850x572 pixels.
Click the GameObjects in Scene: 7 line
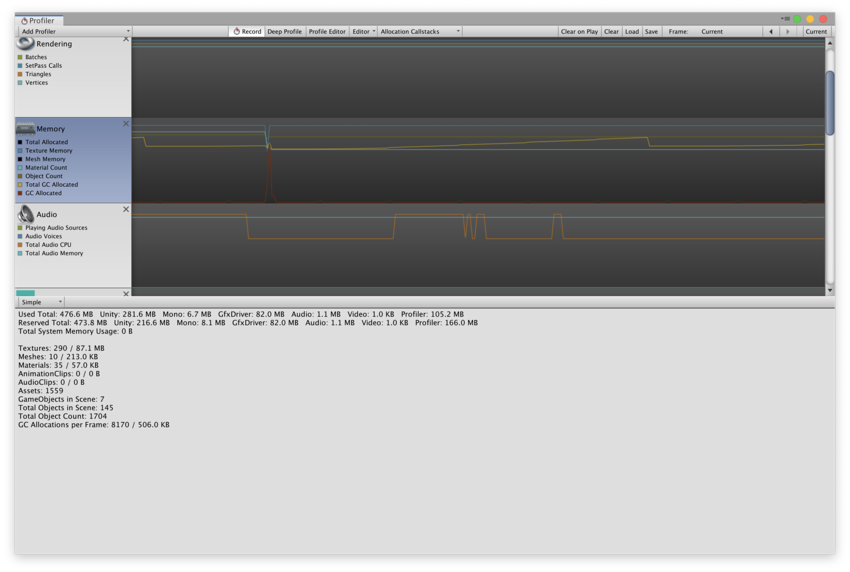(x=61, y=399)
